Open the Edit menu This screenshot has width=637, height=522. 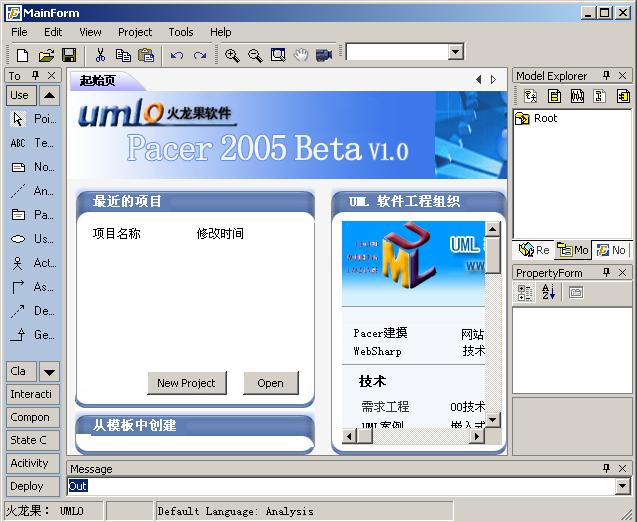click(53, 32)
